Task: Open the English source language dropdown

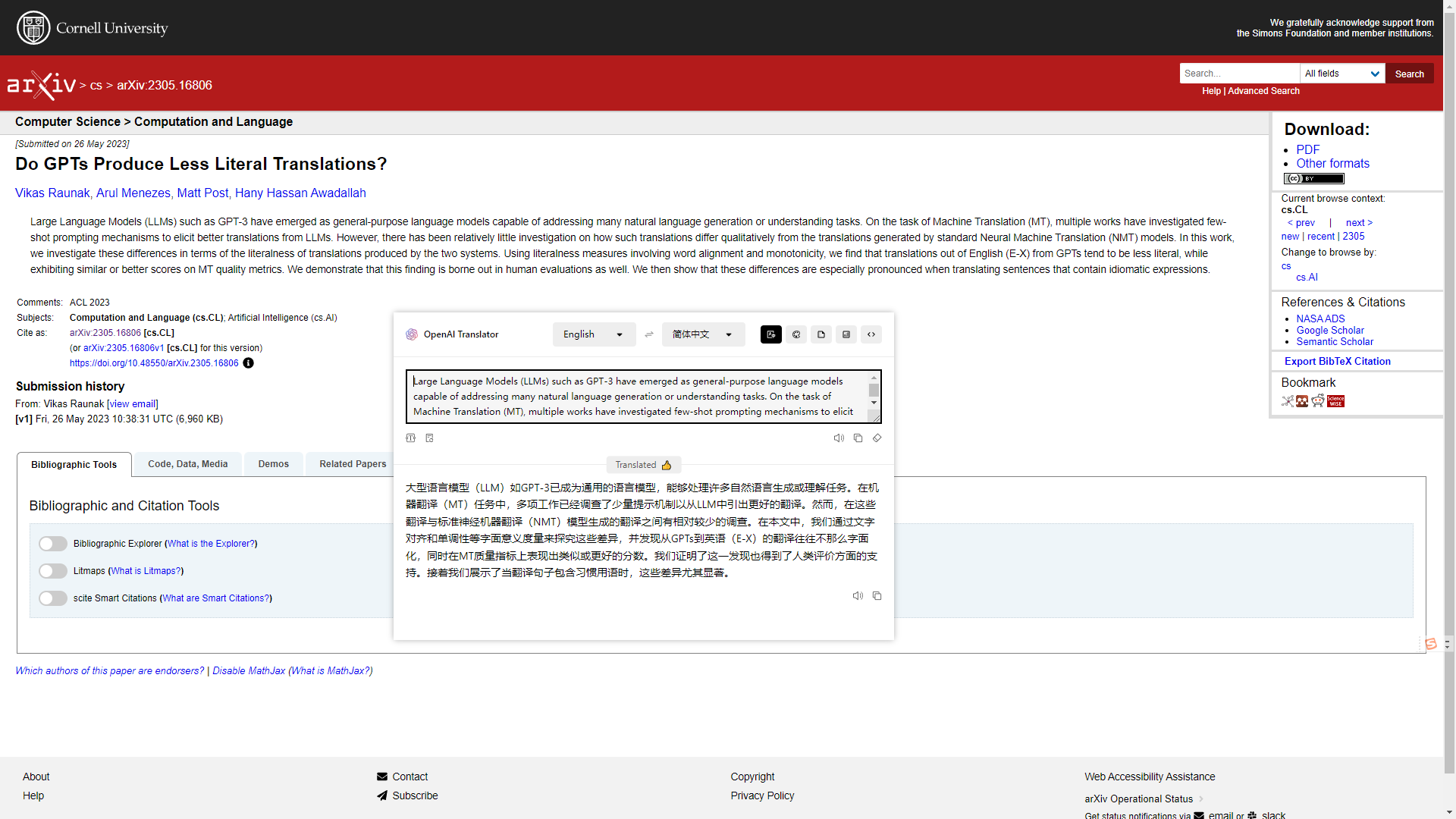Action: [594, 334]
